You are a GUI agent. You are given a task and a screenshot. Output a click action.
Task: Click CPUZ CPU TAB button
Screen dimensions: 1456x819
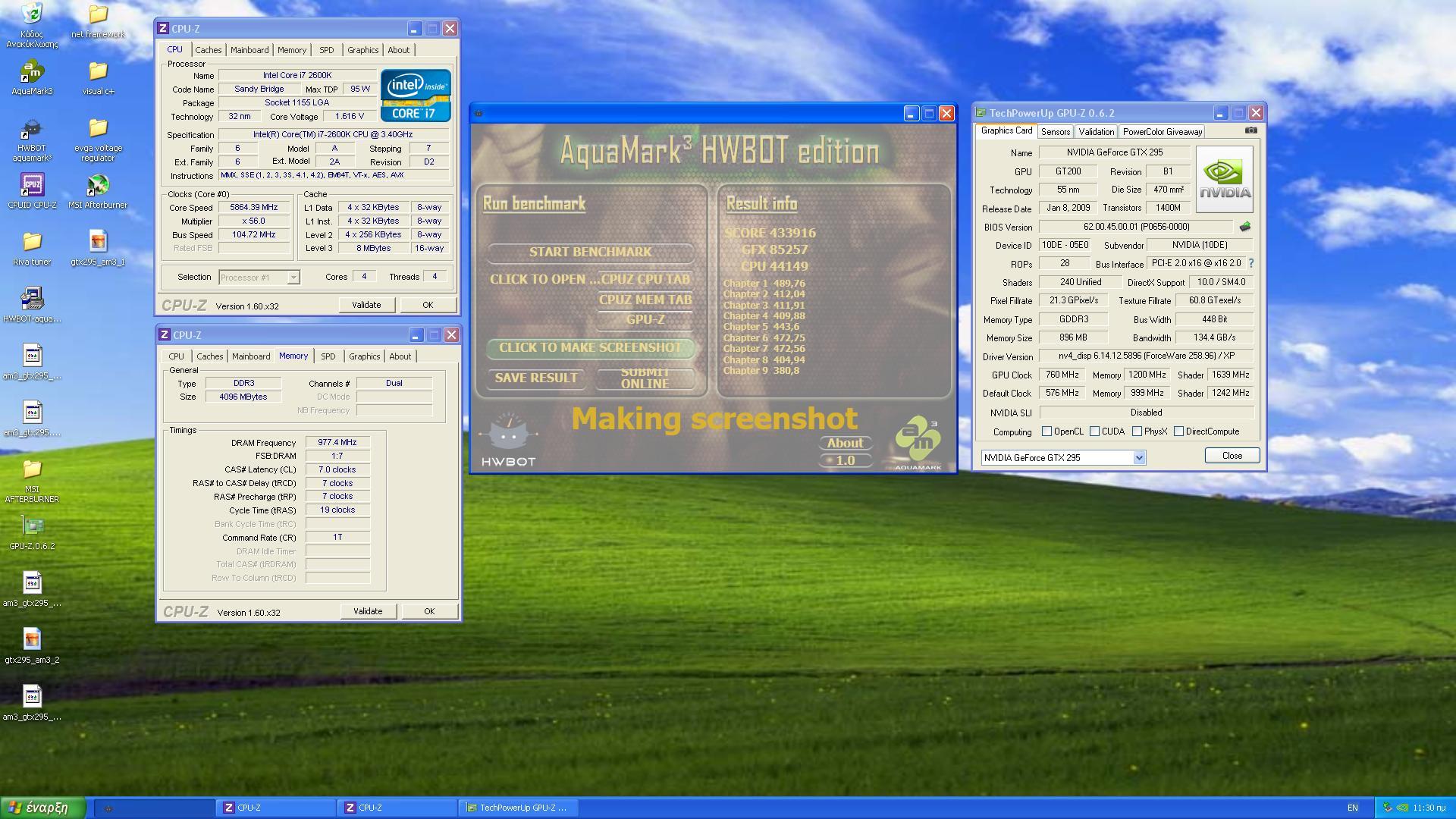645,279
